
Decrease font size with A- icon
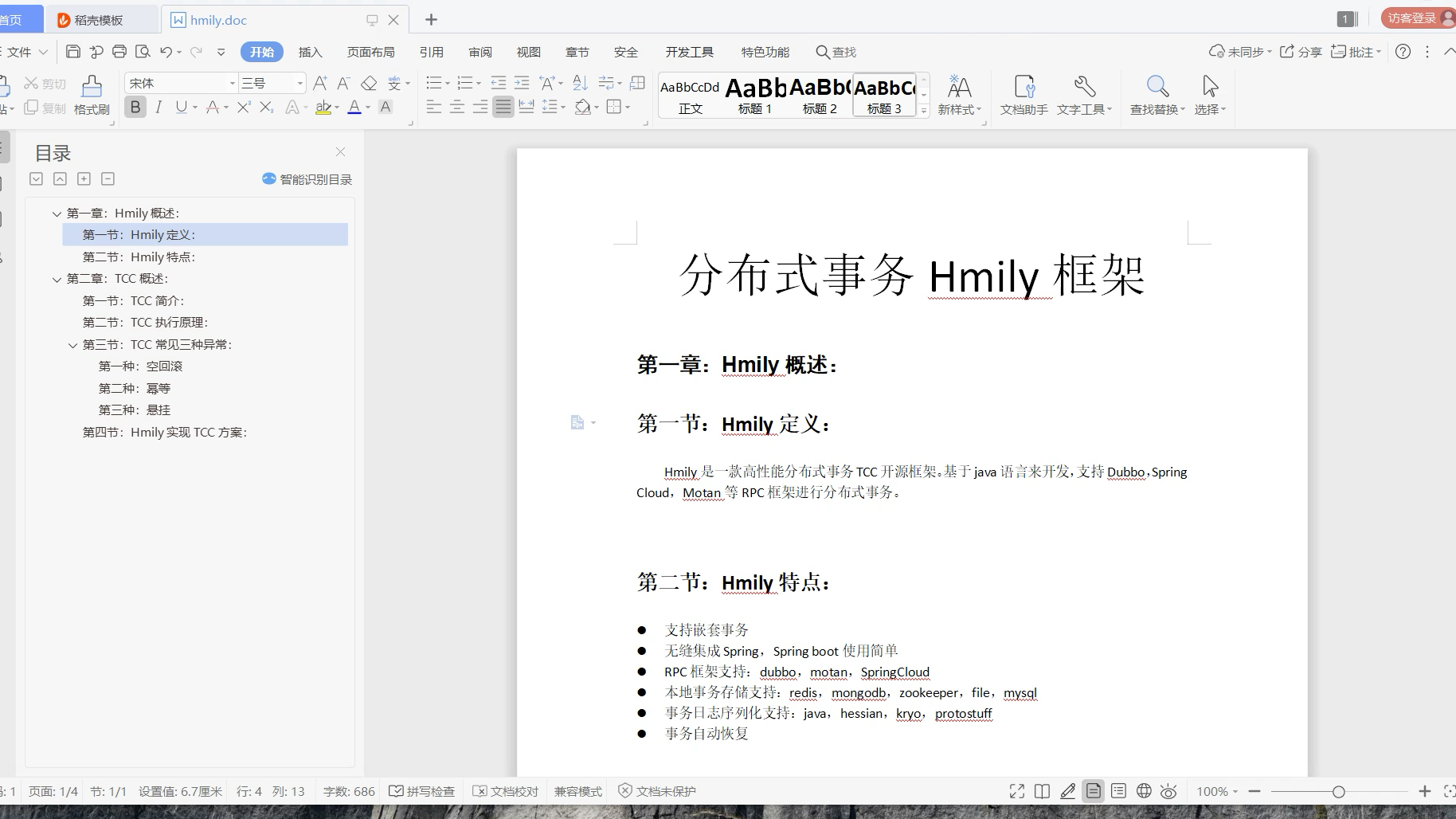coord(343,83)
